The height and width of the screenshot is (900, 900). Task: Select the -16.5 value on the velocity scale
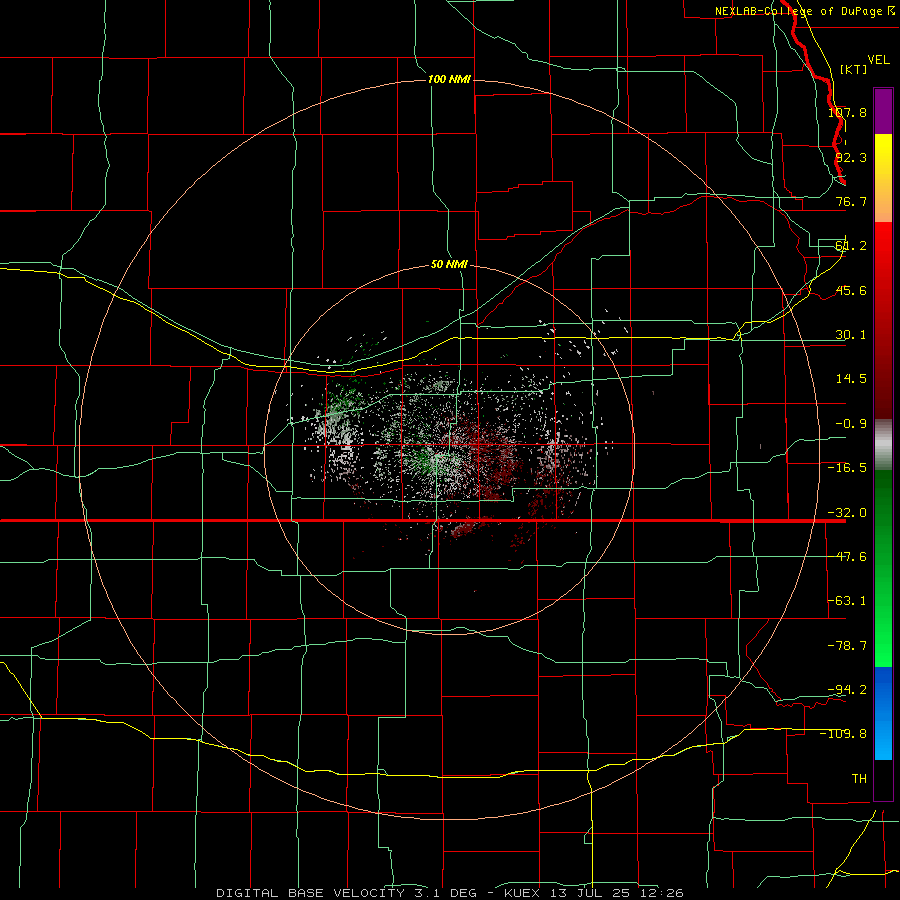click(847, 468)
